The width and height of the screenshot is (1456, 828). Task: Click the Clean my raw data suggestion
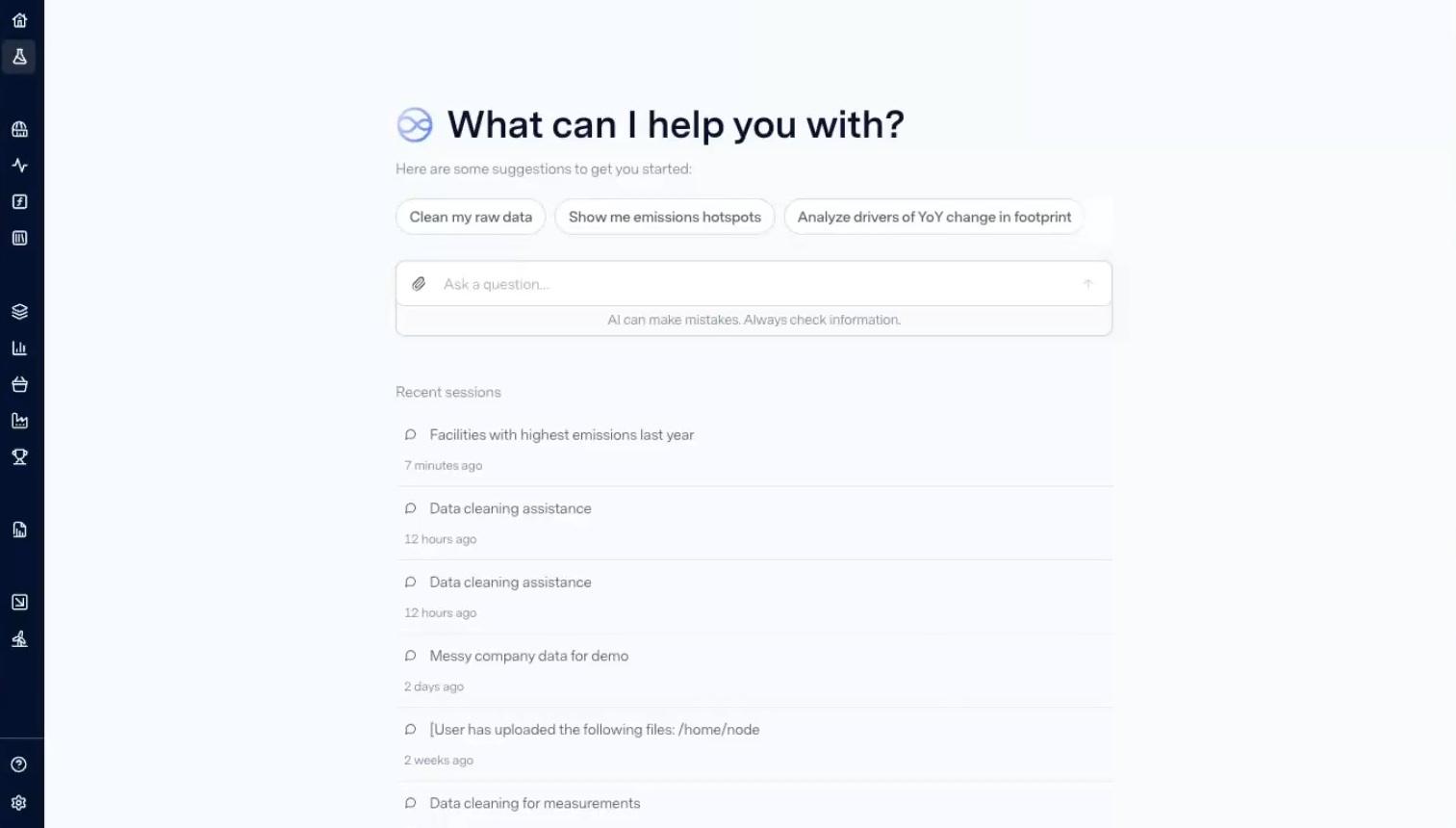(470, 217)
